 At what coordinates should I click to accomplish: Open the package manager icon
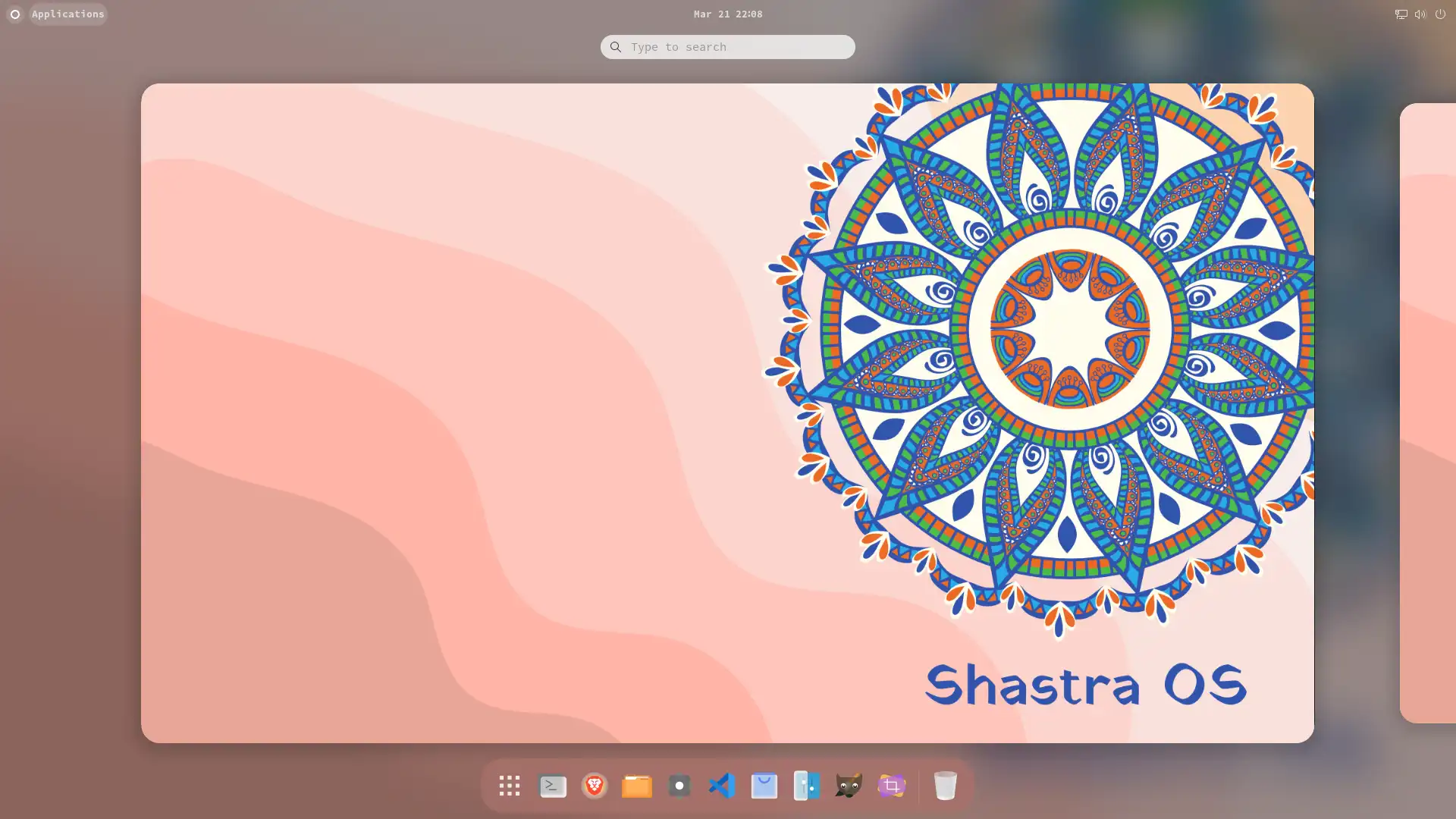(x=765, y=785)
